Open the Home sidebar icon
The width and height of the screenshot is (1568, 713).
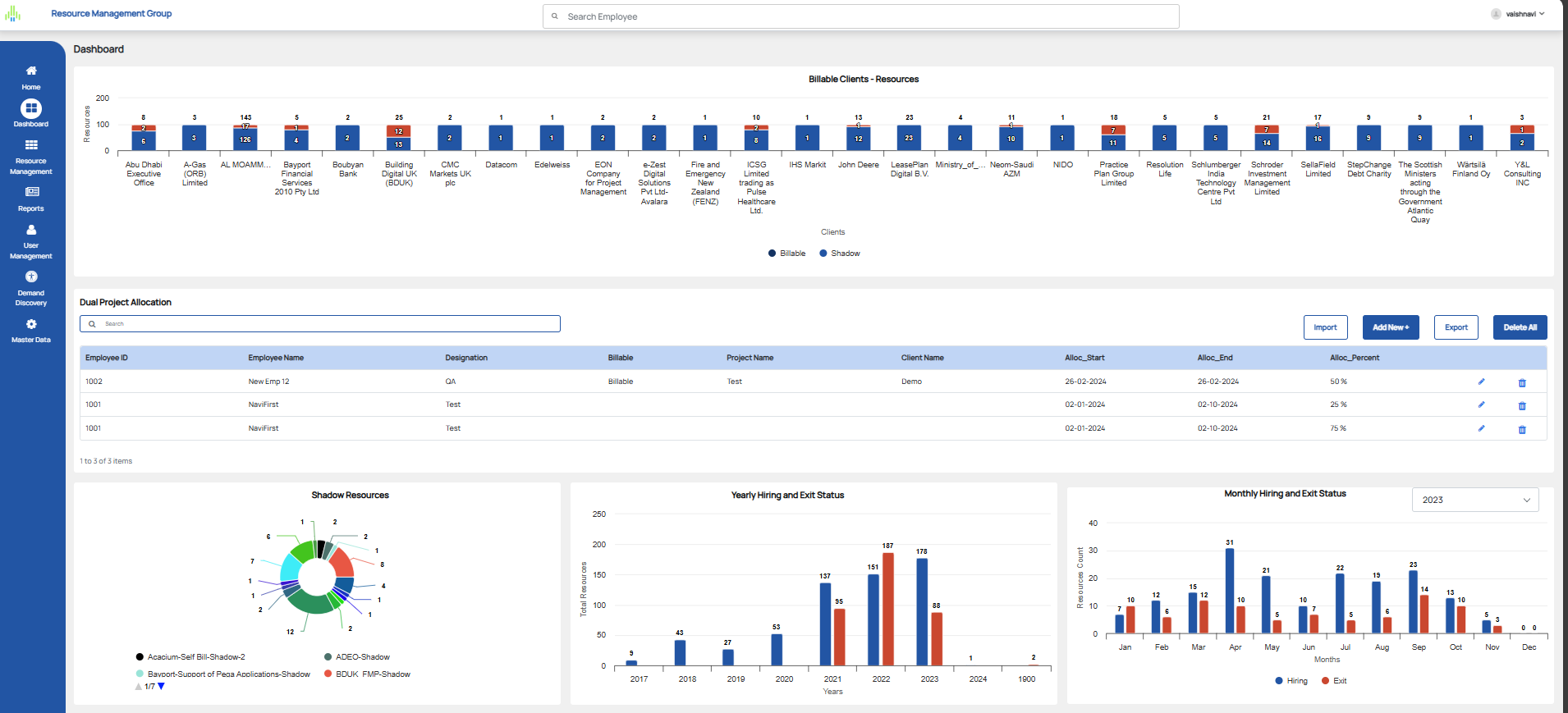point(31,71)
